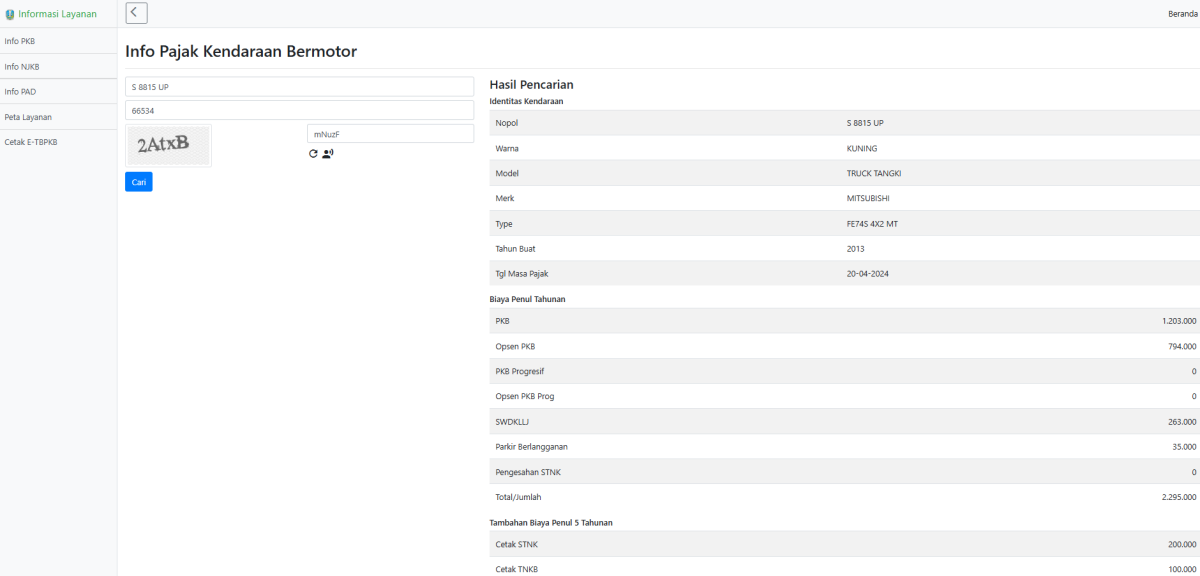
Task: Click the Tgl Masa Pajak row
Action: 844,273
